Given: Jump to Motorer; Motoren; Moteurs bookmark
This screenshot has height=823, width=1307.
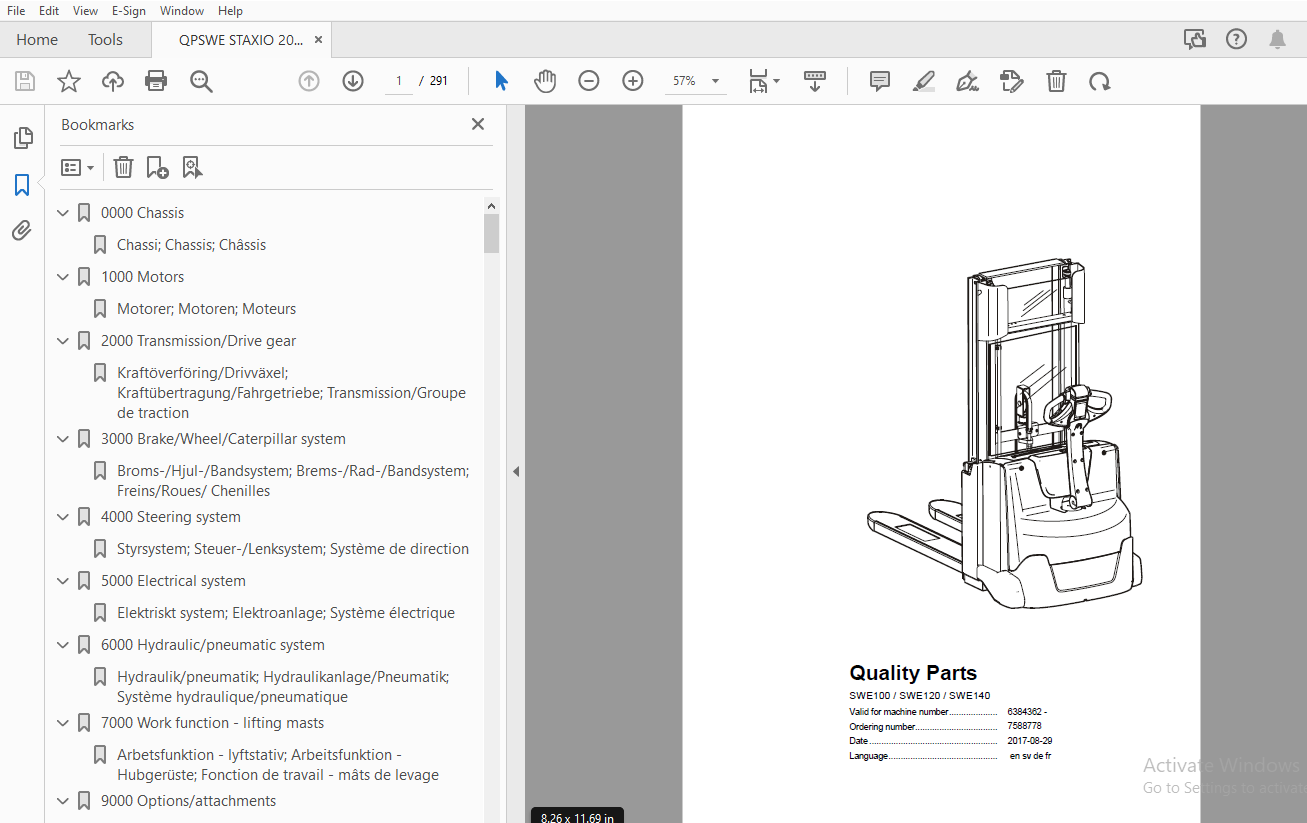Looking at the screenshot, I should click(206, 309).
